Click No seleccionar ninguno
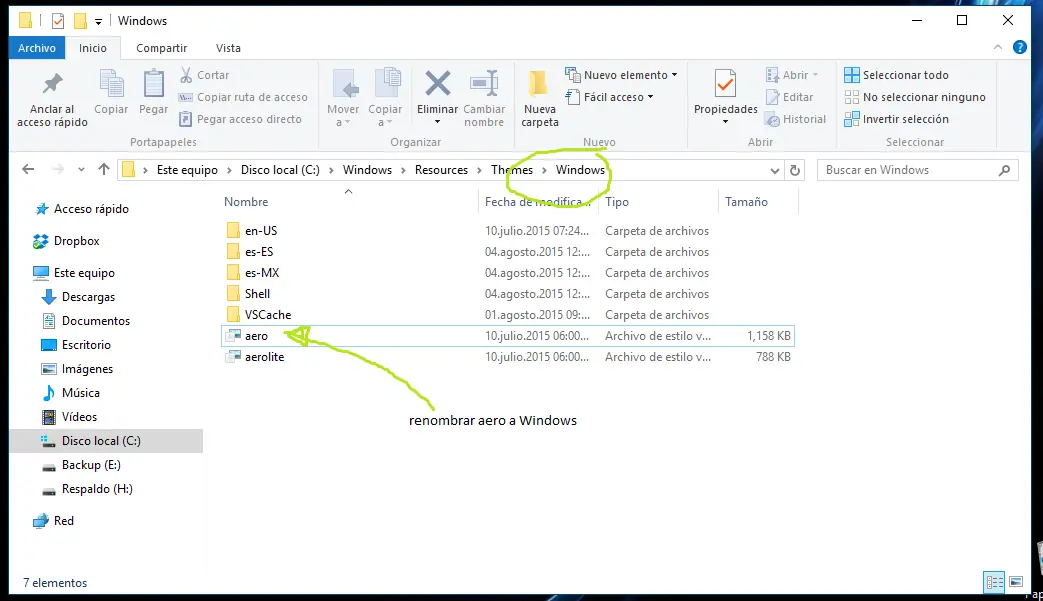The image size is (1043, 601). click(x=915, y=97)
